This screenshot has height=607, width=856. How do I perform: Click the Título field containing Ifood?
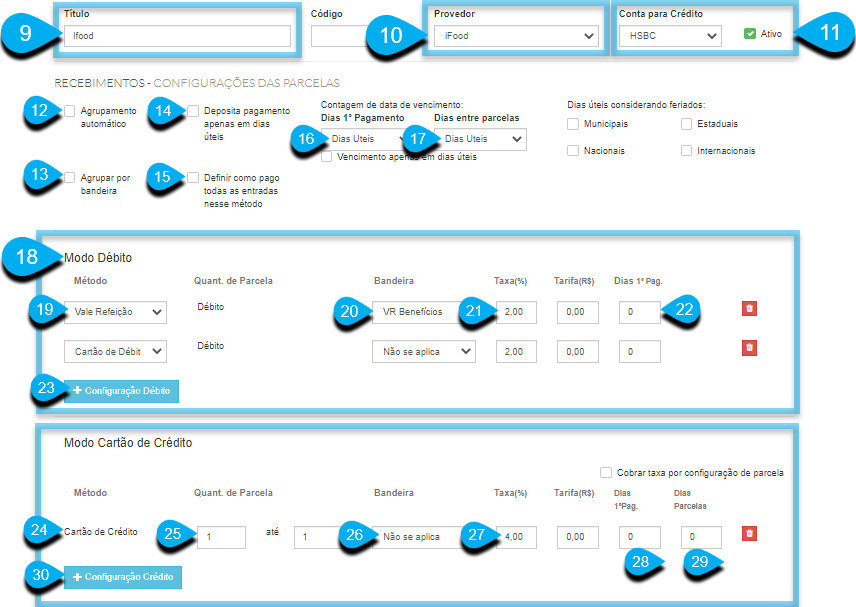[x=177, y=36]
